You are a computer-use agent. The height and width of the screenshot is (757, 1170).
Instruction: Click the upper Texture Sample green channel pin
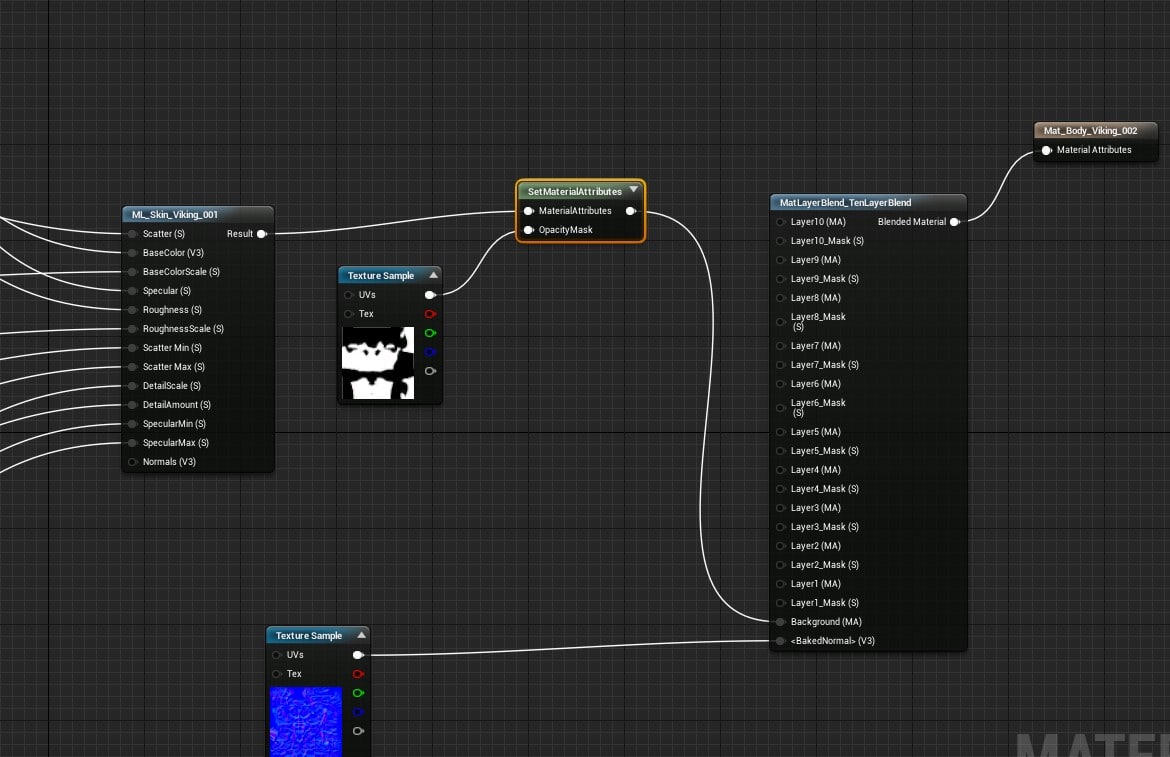(x=431, y=333)
